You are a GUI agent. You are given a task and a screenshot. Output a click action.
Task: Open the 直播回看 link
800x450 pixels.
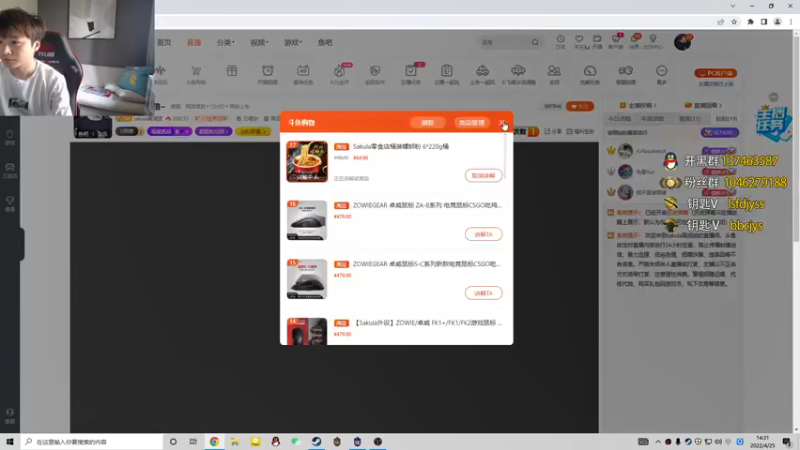[x=703, y=105]
